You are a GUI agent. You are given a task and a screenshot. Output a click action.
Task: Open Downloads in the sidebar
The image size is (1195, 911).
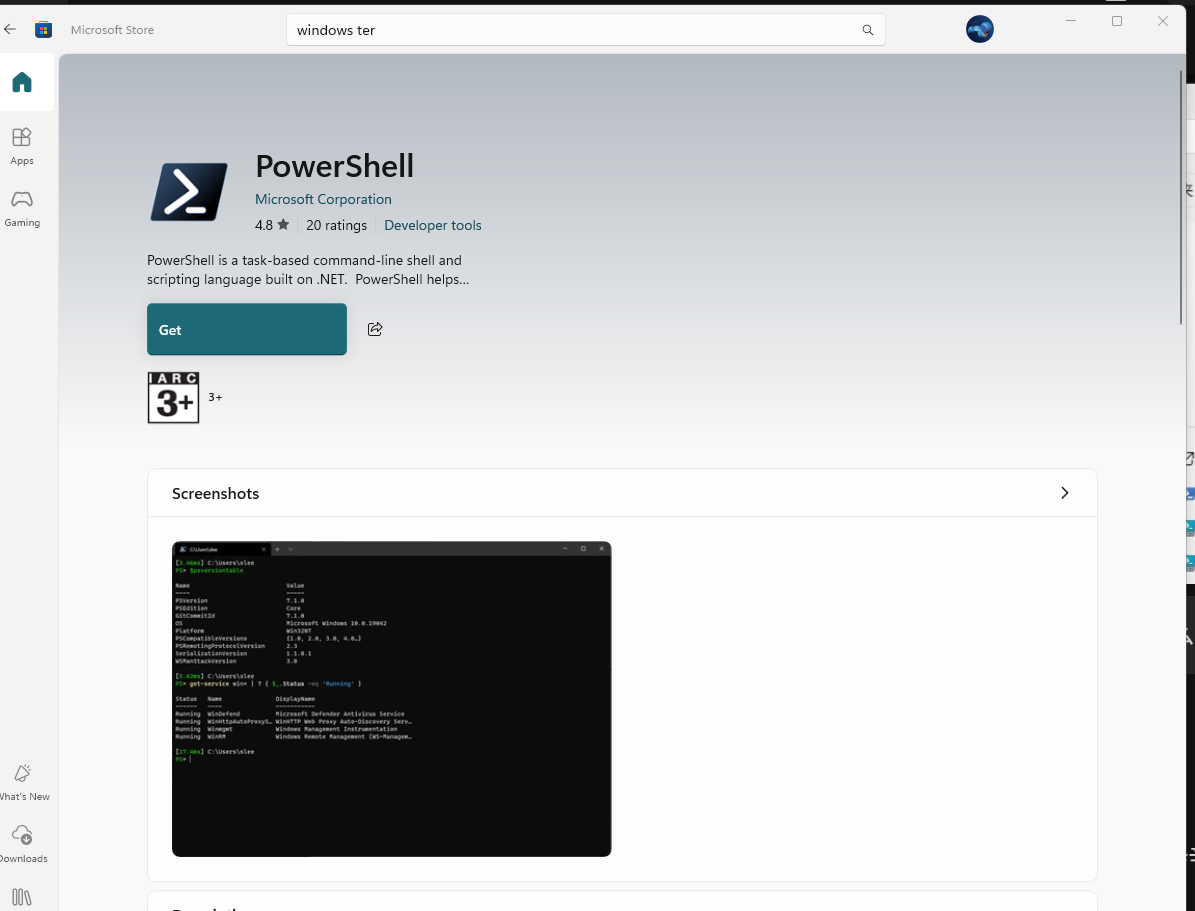tap(22, 844)
